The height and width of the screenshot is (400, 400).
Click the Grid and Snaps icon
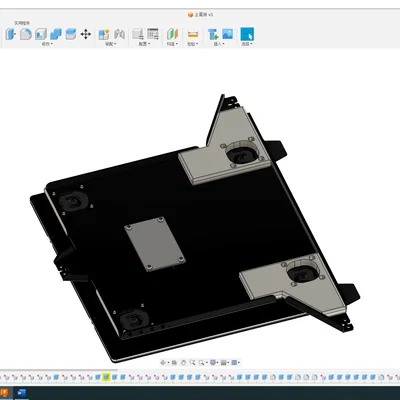(x=224, y=362)
